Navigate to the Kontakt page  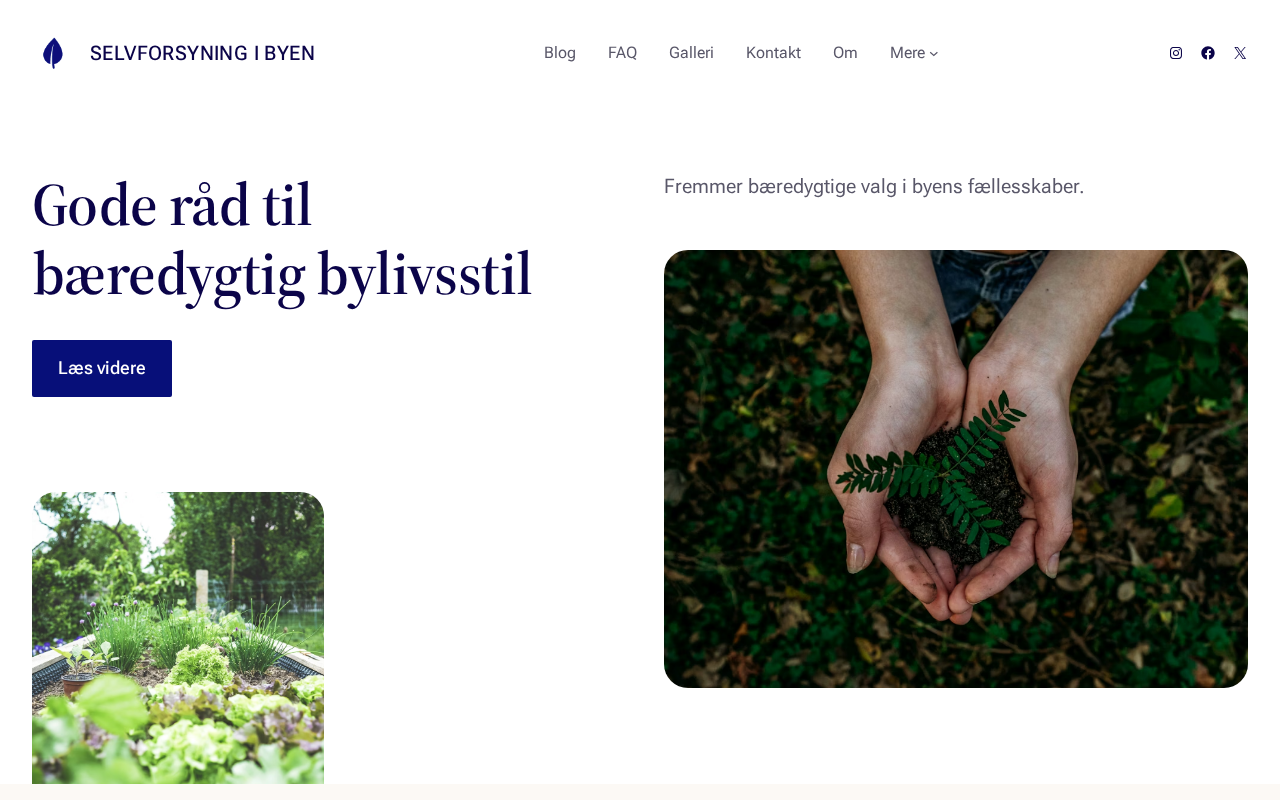(773, 53)
